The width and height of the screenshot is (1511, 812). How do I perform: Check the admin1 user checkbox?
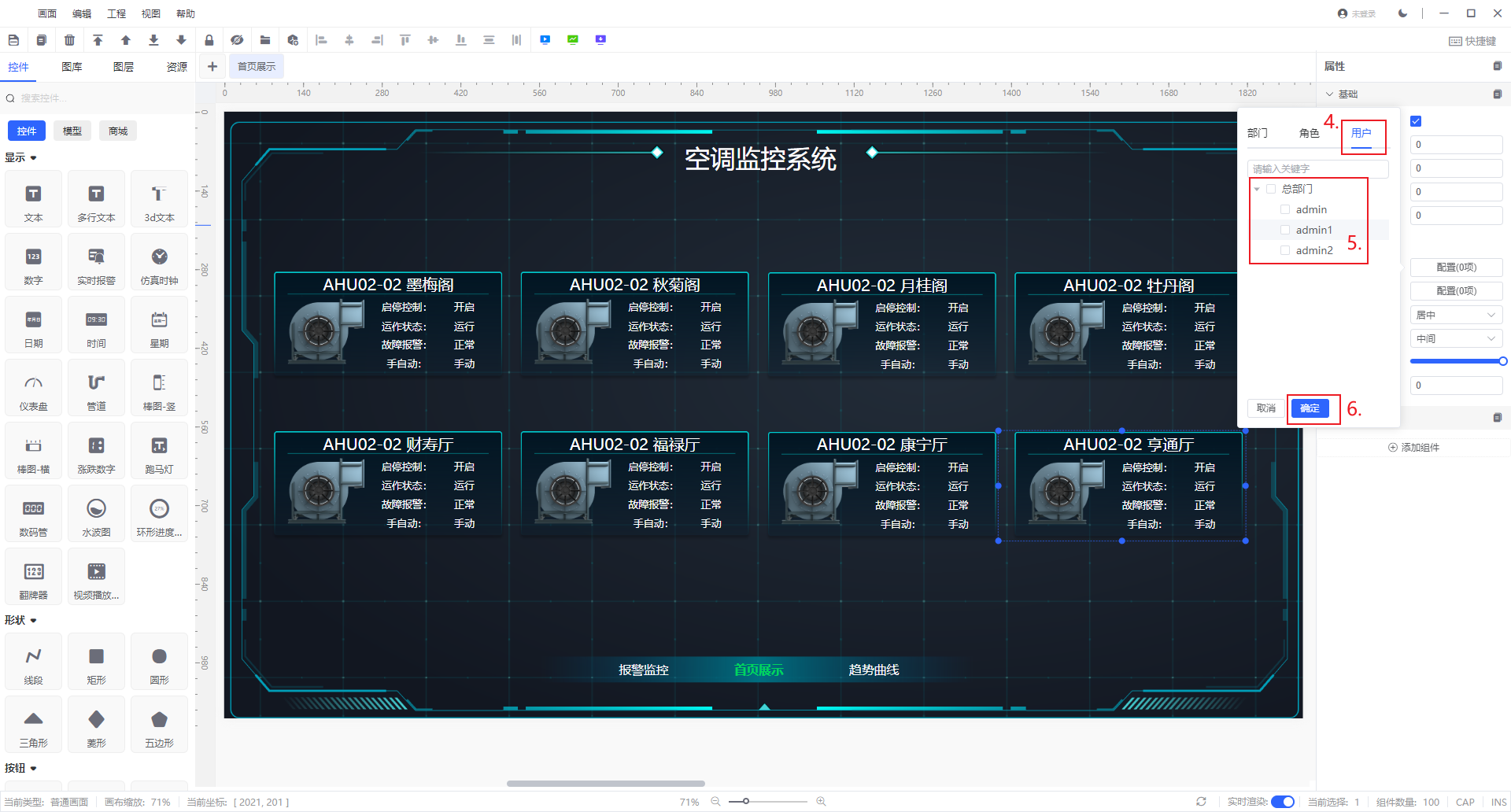tap(1285, 230)
